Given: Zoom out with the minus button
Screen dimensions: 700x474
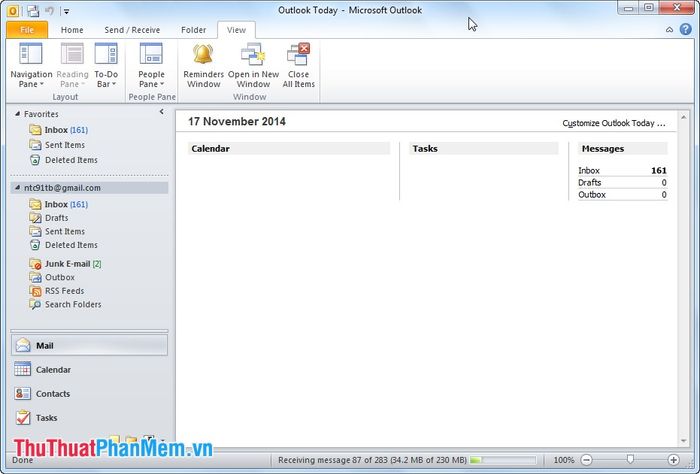Looking at the screenshot, I should [587, 460].
